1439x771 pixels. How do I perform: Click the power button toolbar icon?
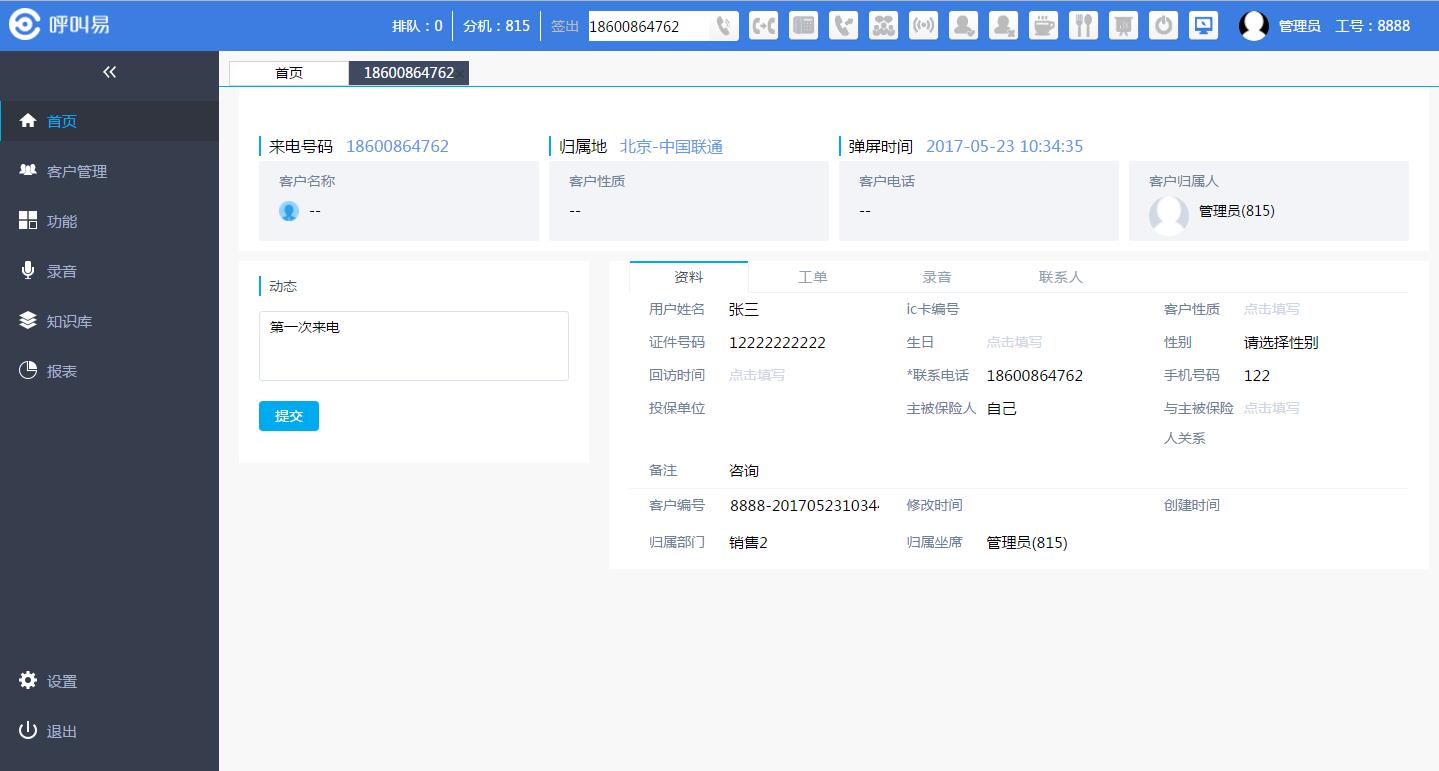click(x=1164, y=26)
